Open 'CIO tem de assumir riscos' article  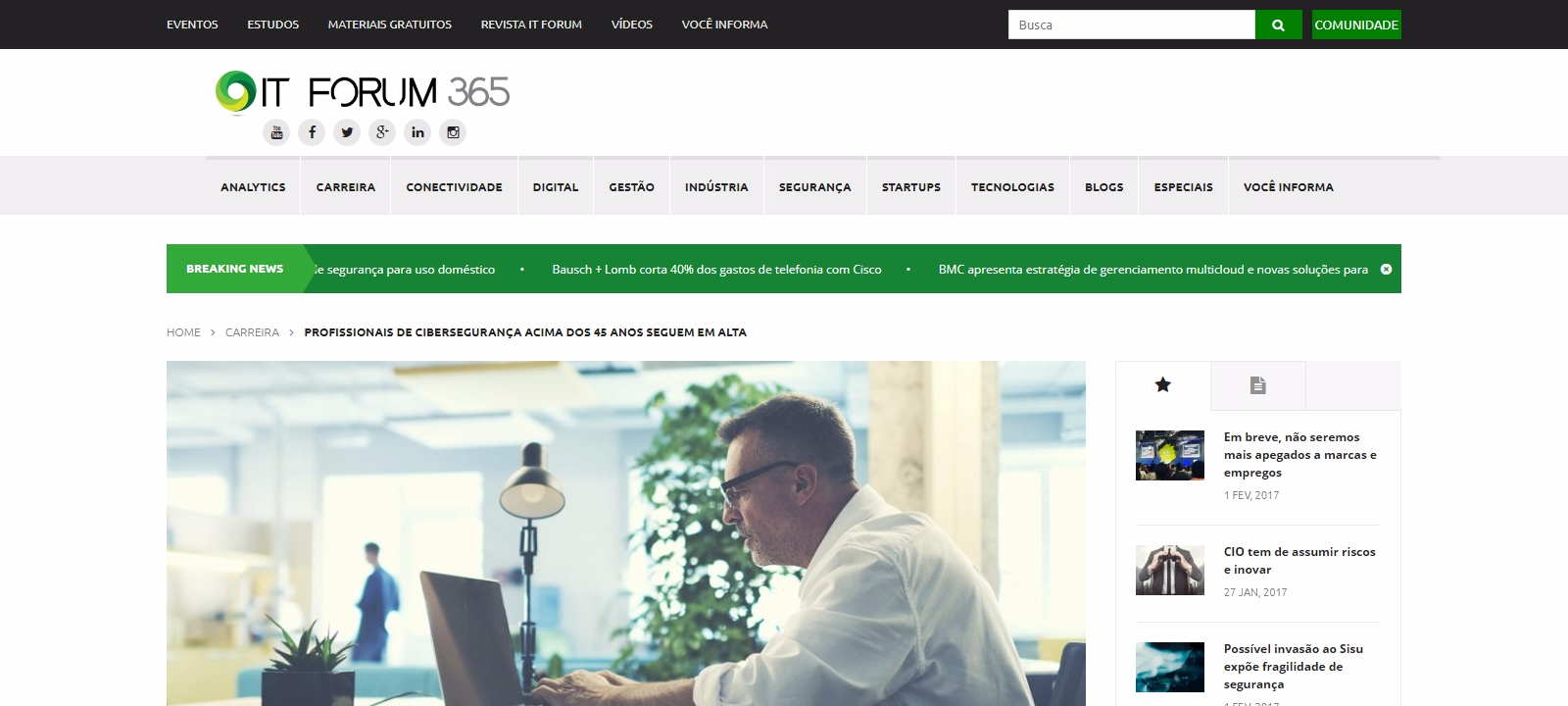(1299, 561)
